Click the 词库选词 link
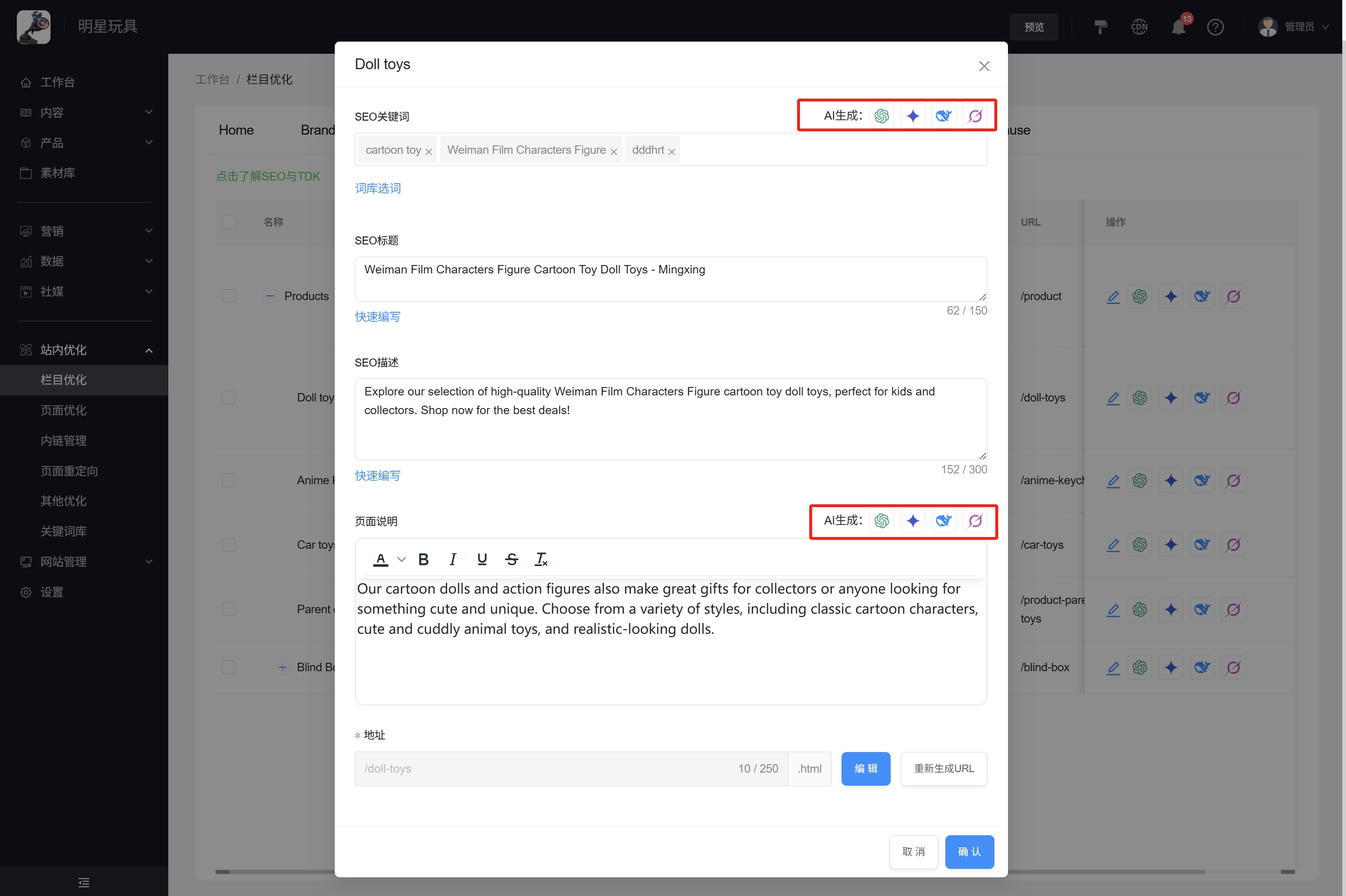This screenshot has width=1346, height=896. [378, 188]
